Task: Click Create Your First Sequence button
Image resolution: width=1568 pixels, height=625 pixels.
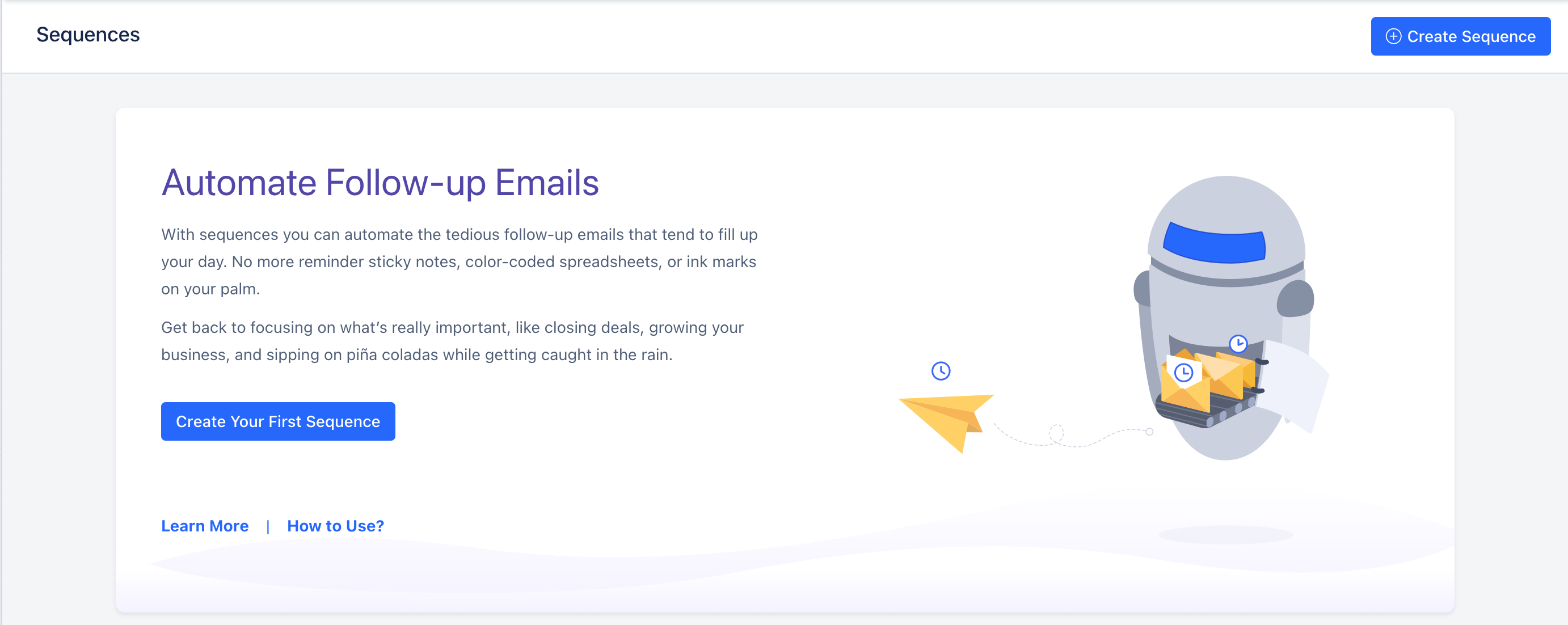Action: (x=278, y=421)
